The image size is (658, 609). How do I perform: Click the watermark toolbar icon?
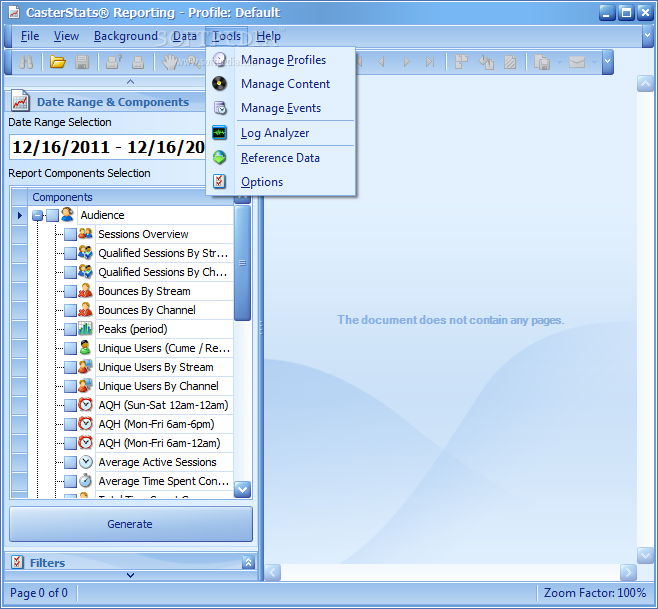click(510, 62)
